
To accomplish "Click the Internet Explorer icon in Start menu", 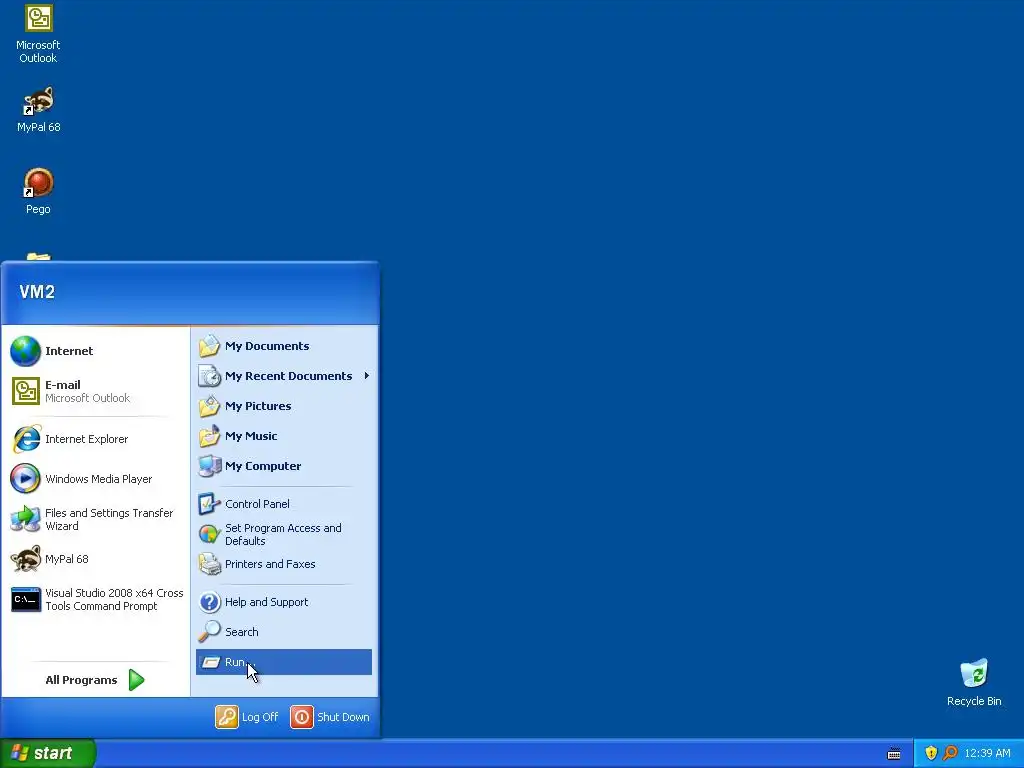I will (x=26, y=439).
